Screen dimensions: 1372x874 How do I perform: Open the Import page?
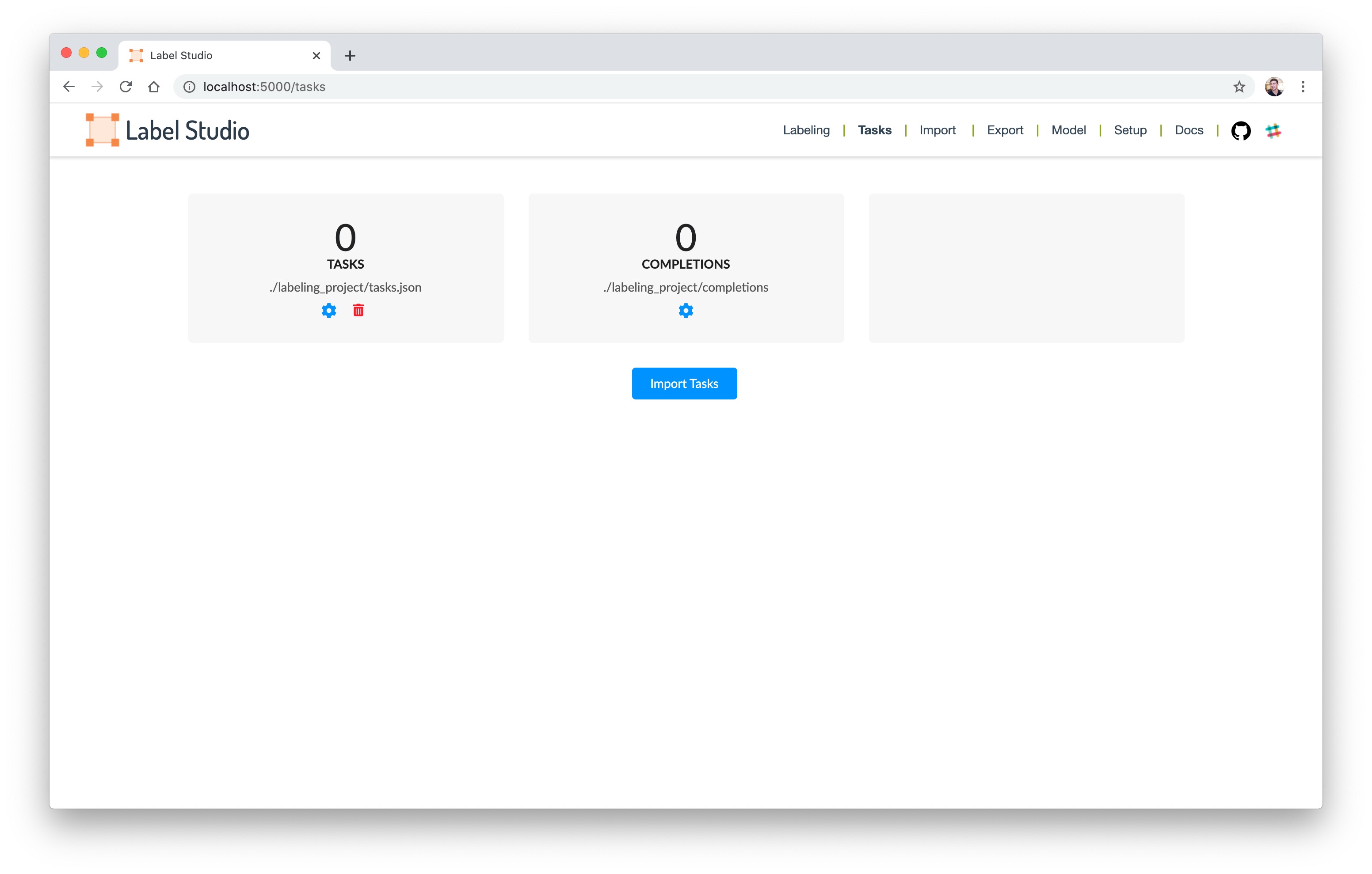pyautogui.click(x=937, y=130)
